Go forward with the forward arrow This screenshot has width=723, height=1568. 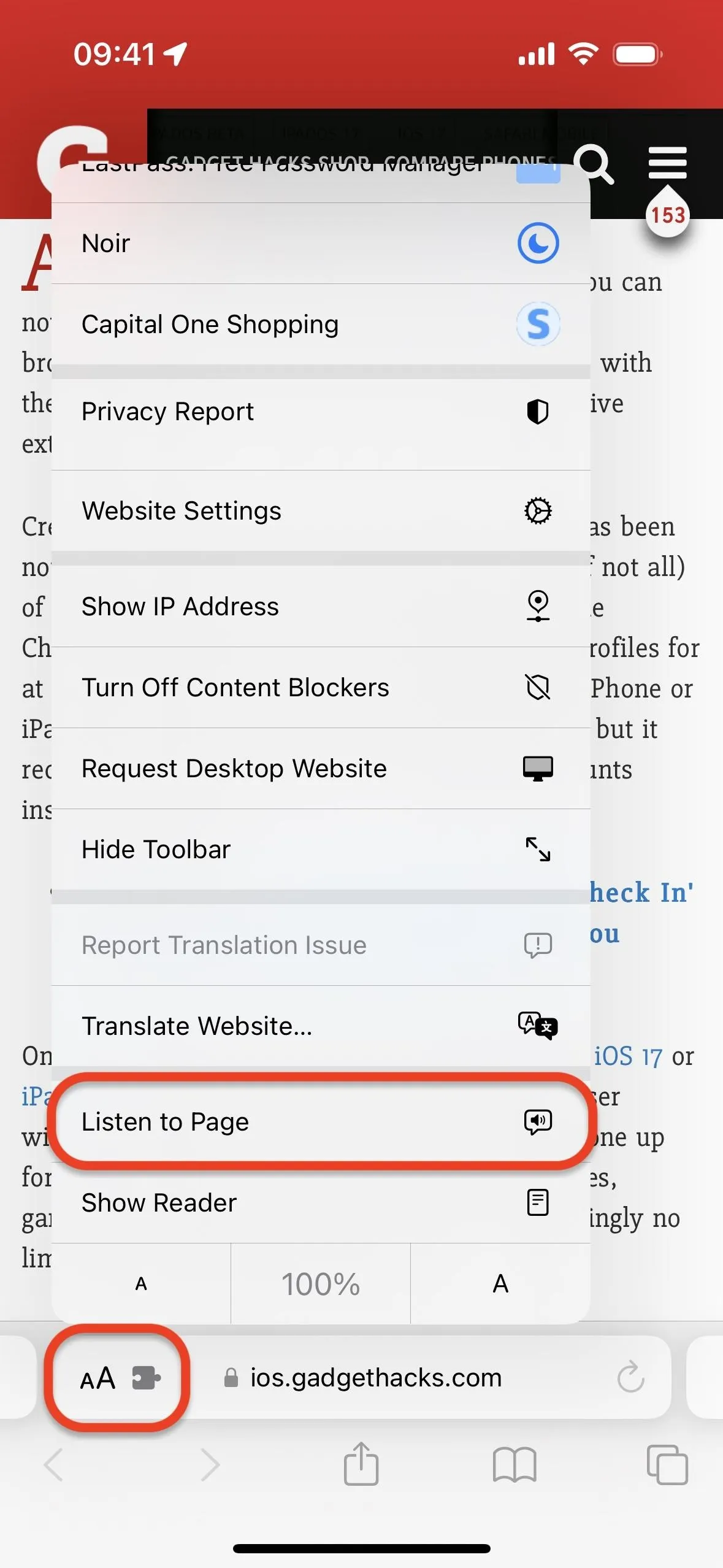point(210,1465)
